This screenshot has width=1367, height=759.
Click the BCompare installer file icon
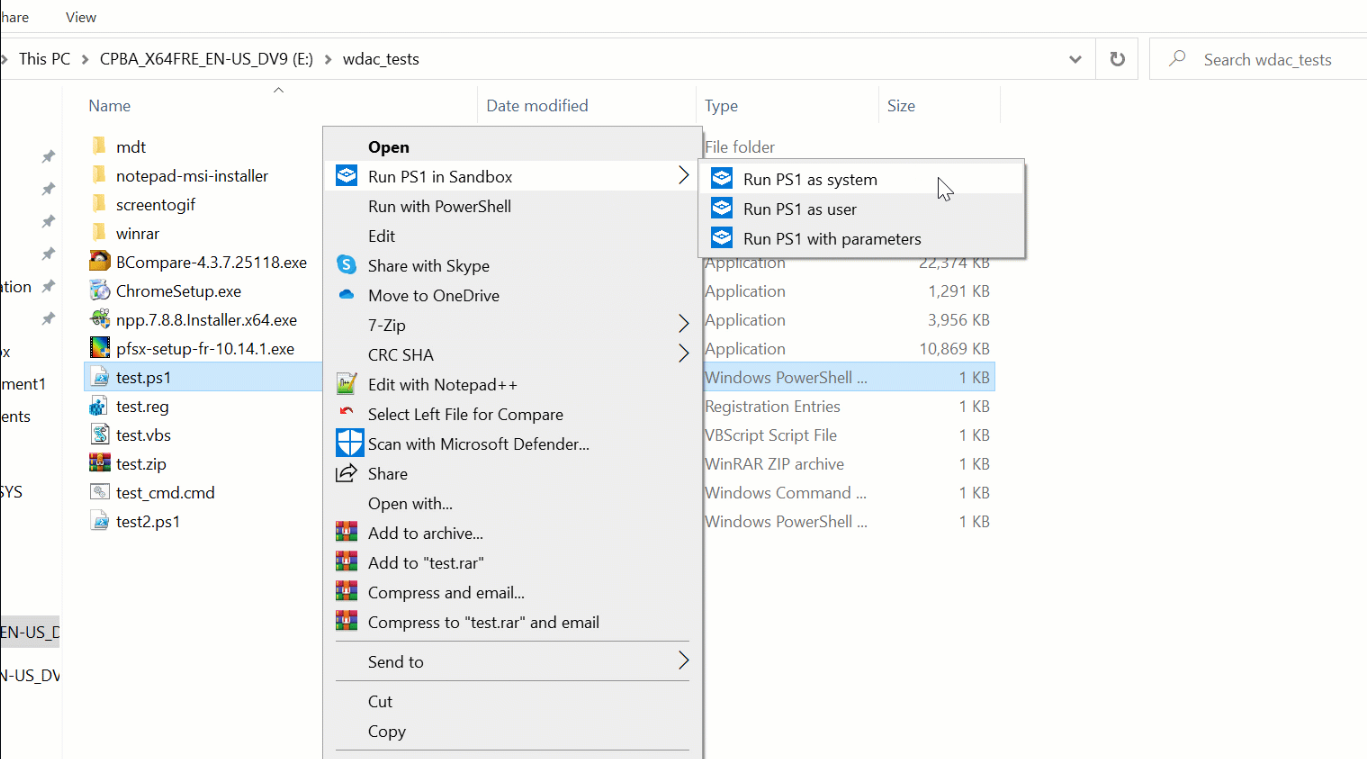tap(99, 262)
